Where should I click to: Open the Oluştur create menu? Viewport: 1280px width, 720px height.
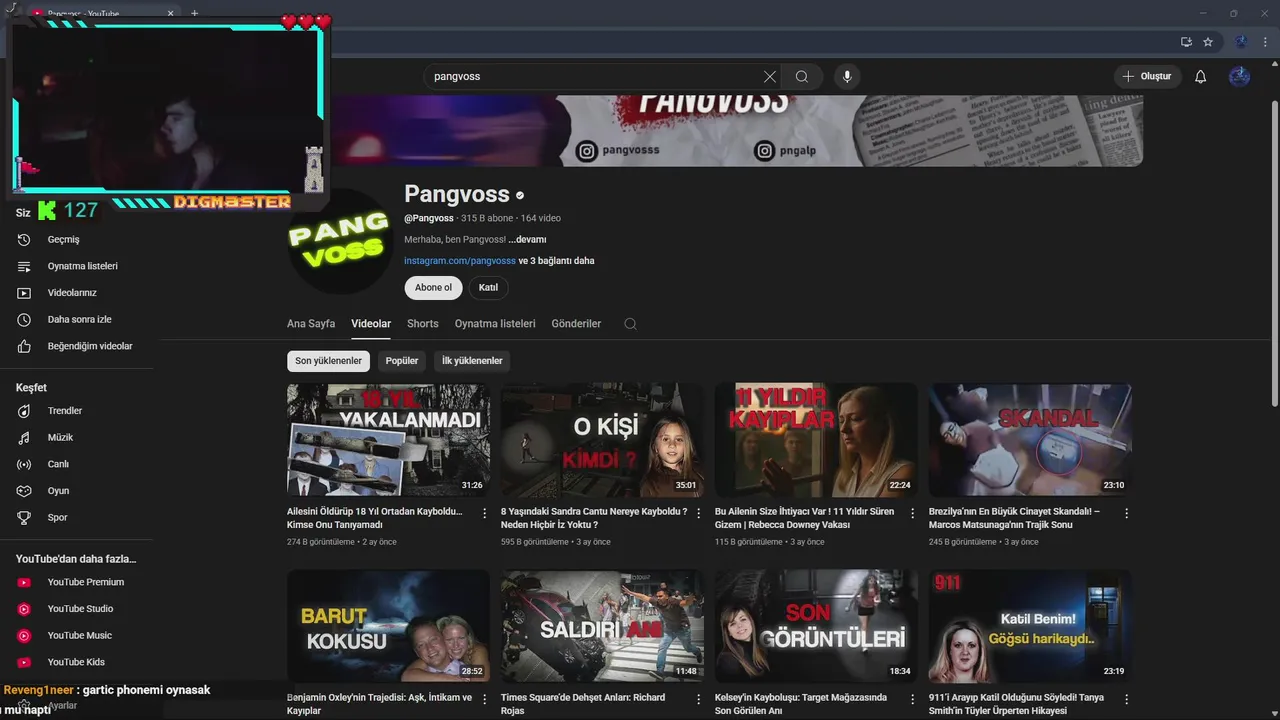coord(1147,77)
